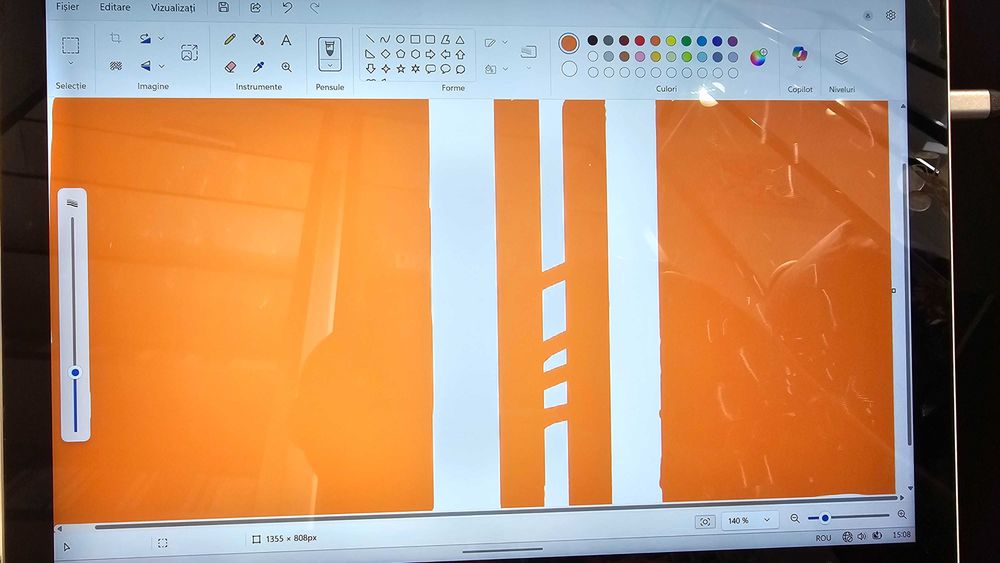Viewport: 1000px width, 563px height.
Task: Select the five-point Star shape
Action: tap(401, 69)
